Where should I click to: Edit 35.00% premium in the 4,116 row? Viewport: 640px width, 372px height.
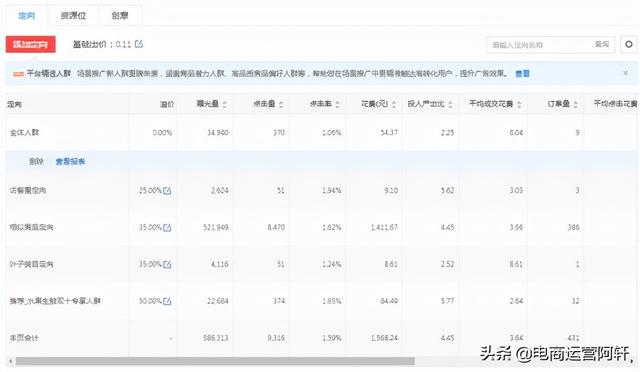167,265
